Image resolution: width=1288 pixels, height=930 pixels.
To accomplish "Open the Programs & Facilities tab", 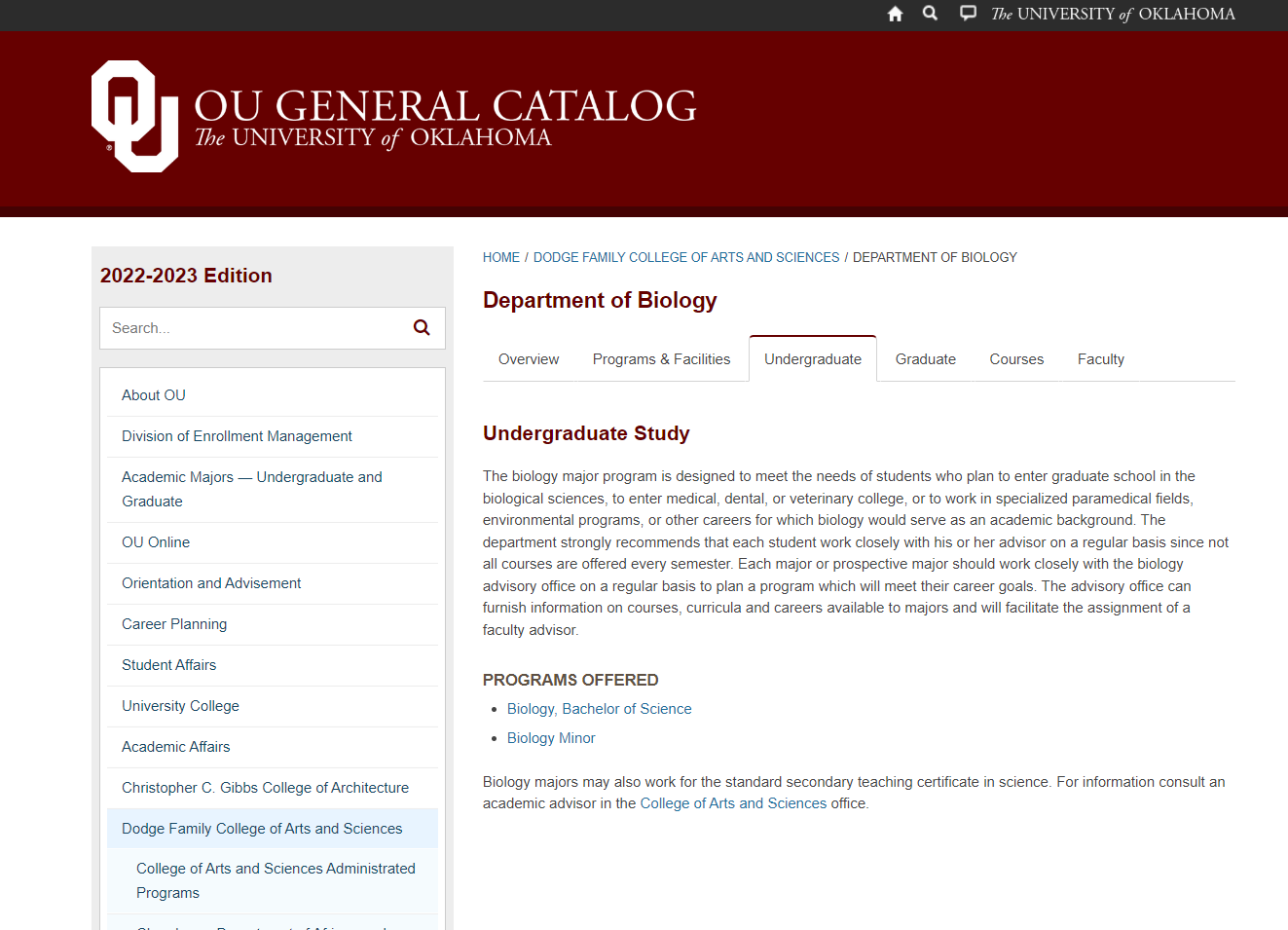I will (661, 359).
